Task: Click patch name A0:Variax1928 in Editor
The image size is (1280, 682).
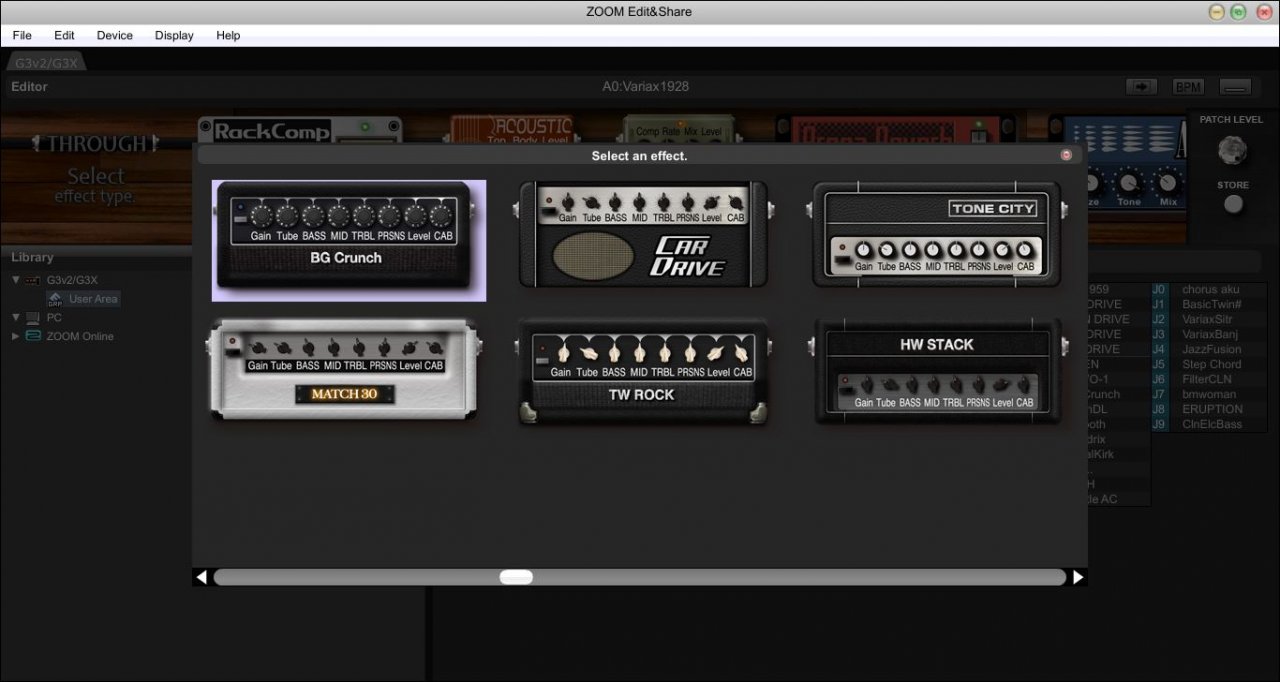Action: pos(645,87)
